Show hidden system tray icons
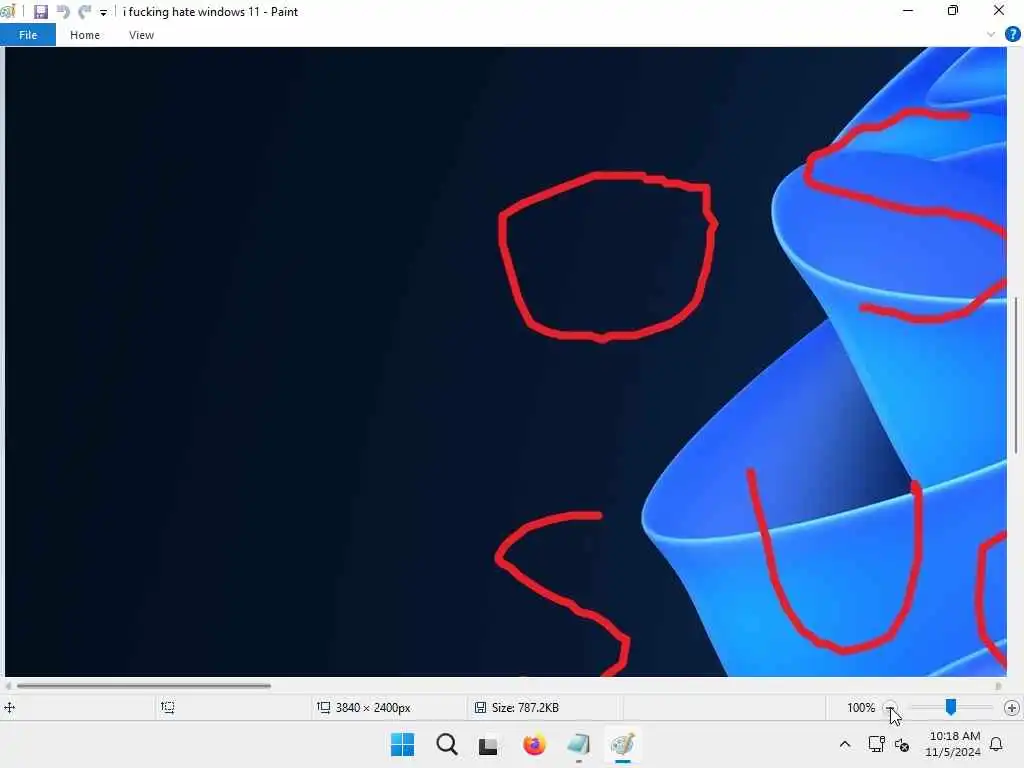Viewport: 1024px width, 768px height. tap(844, 744)
